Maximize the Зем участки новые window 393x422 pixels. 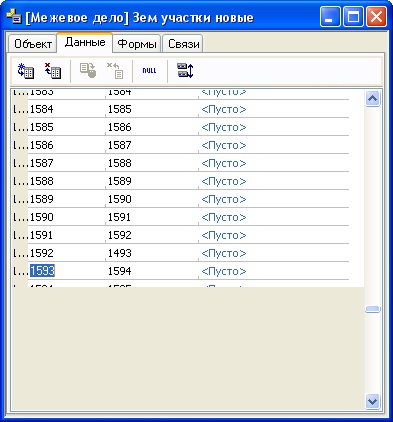coord(353,17)
